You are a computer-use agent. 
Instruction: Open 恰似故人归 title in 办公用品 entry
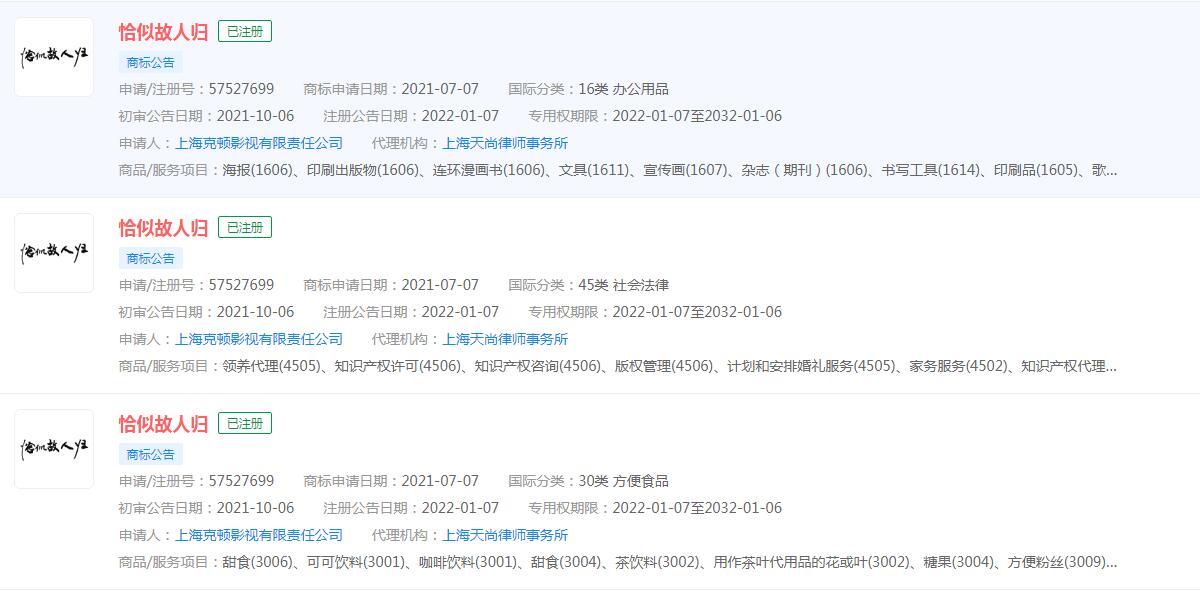pos(163,31)
